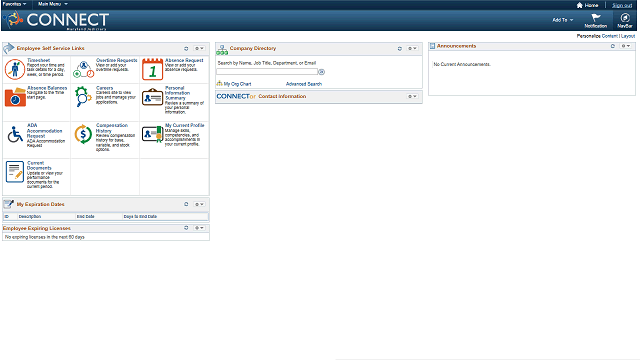Open Company Directory settings dropdown
The height and width of the screenshot is (360, 640).
tap(412, 49)
